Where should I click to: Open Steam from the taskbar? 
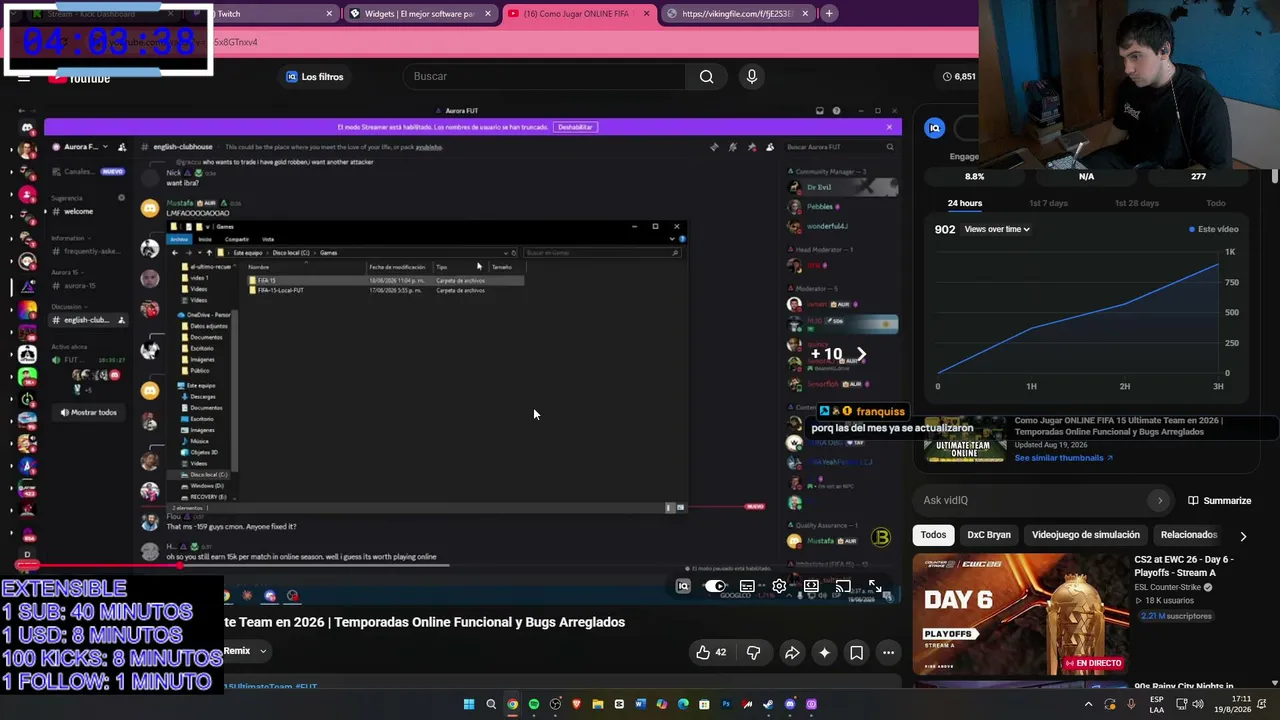click(768, 704)
